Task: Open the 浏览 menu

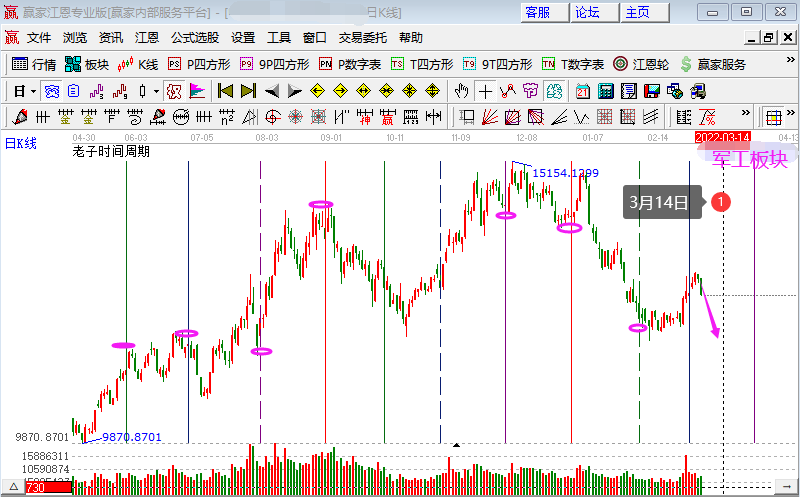Action: click(x=75, y=38)
